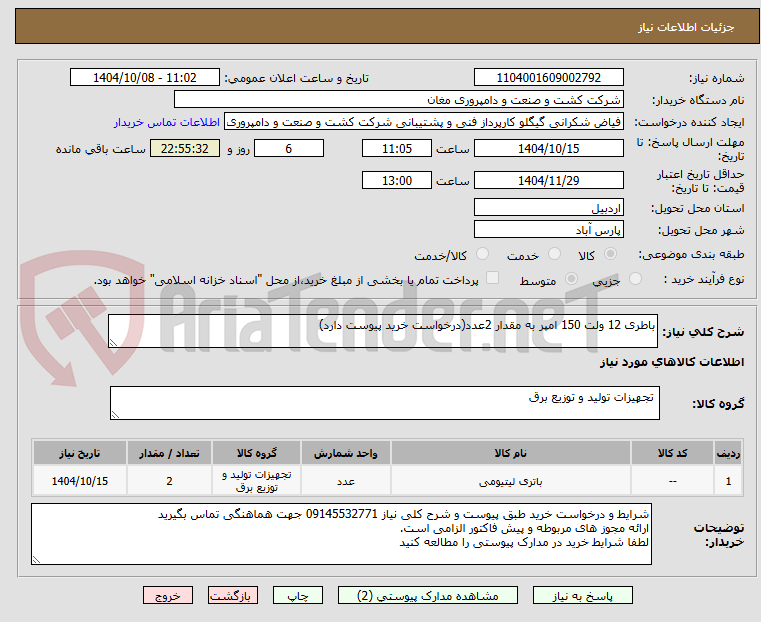
Task: Click the تجهیزات تولید و توزیع برق table cell
Action: (257, 481)
